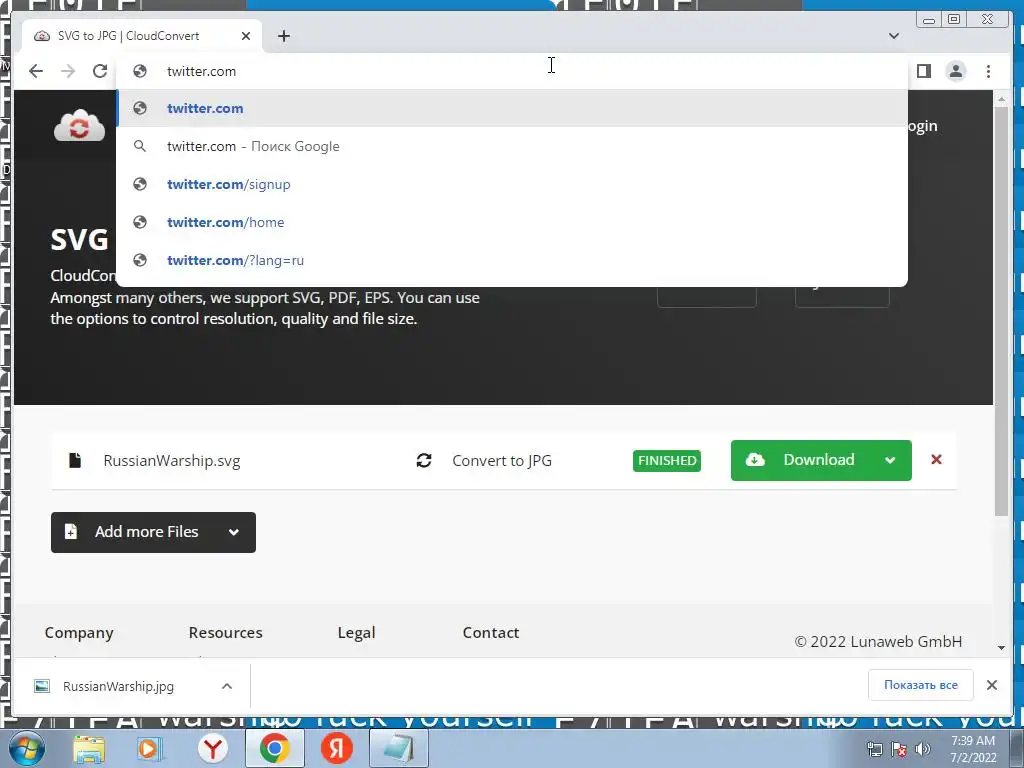1024x768 pixels.
Task: Expand the RussianWarship.jpg download options chevron
Action: pyautogui.click(x=227, y=686)
